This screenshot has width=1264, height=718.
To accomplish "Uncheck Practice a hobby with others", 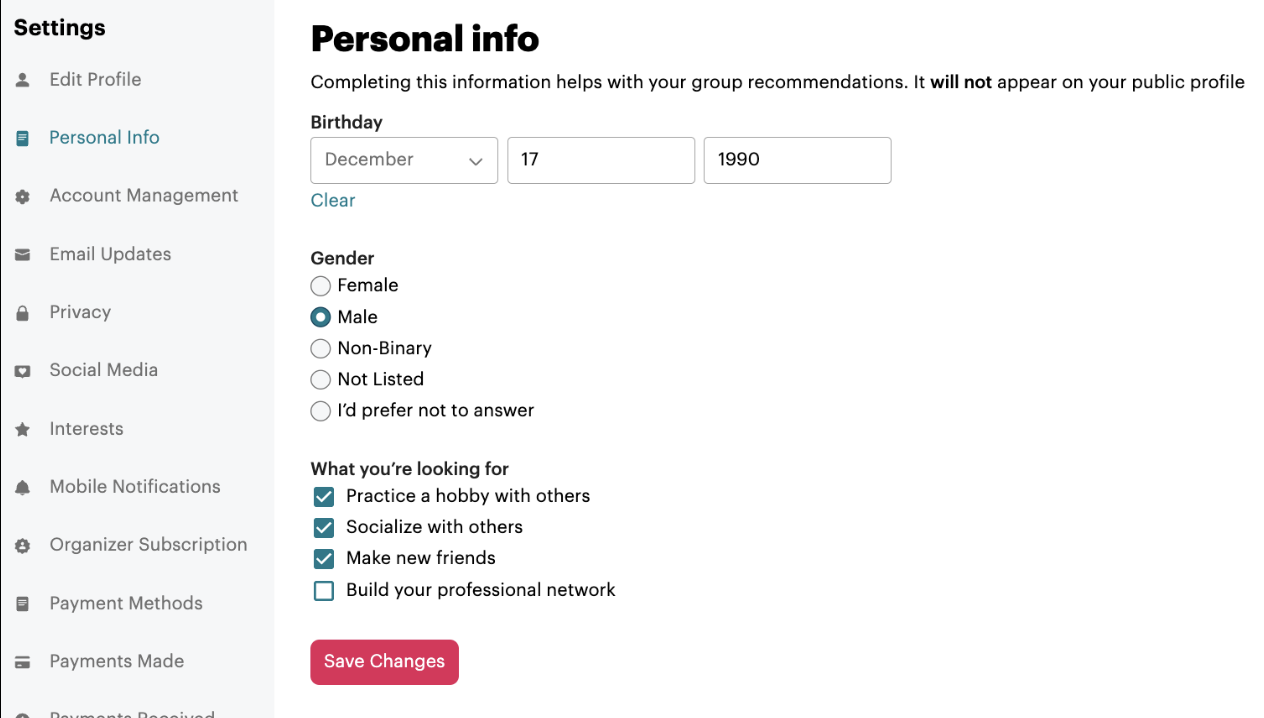I will click(x=323, y=496).
